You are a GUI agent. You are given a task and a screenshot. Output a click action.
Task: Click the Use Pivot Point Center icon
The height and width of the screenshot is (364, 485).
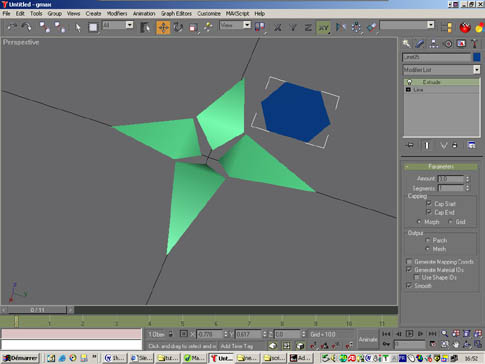point(260,27)
